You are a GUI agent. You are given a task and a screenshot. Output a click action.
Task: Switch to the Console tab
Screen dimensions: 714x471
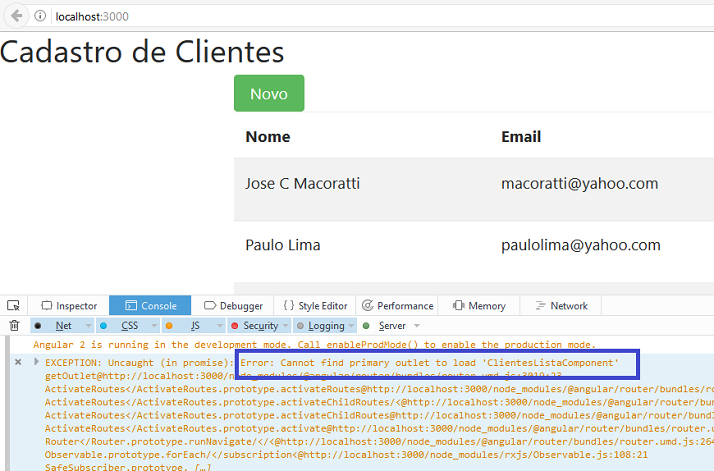(150, 305)
